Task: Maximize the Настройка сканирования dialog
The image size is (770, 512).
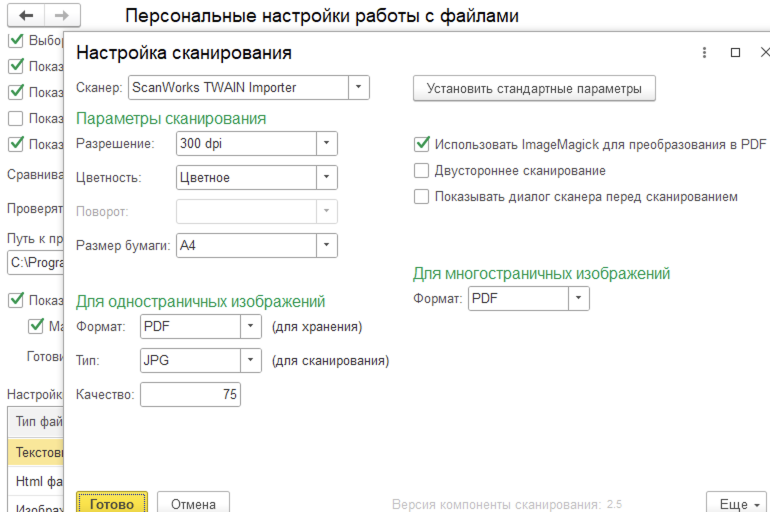Action: tap(735, 53)
